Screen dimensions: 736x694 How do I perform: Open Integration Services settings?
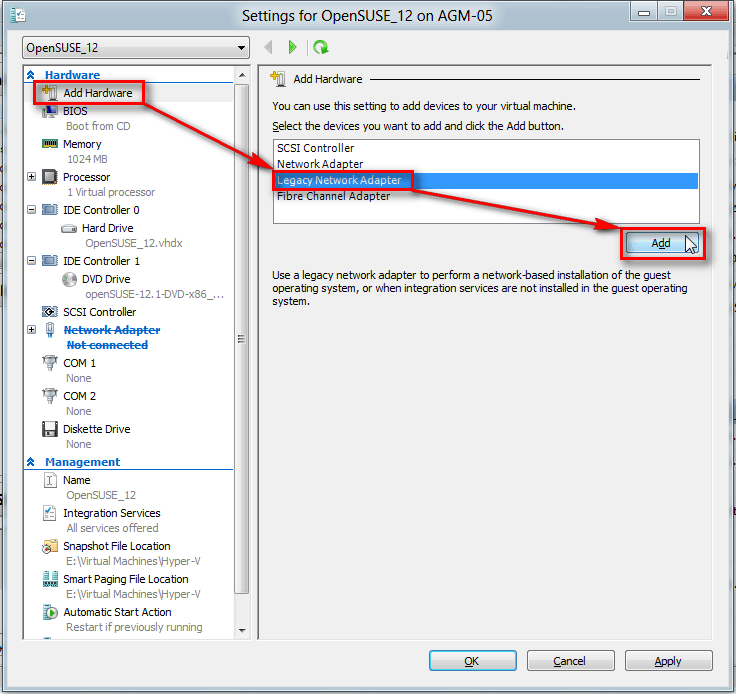coord(111,513)
